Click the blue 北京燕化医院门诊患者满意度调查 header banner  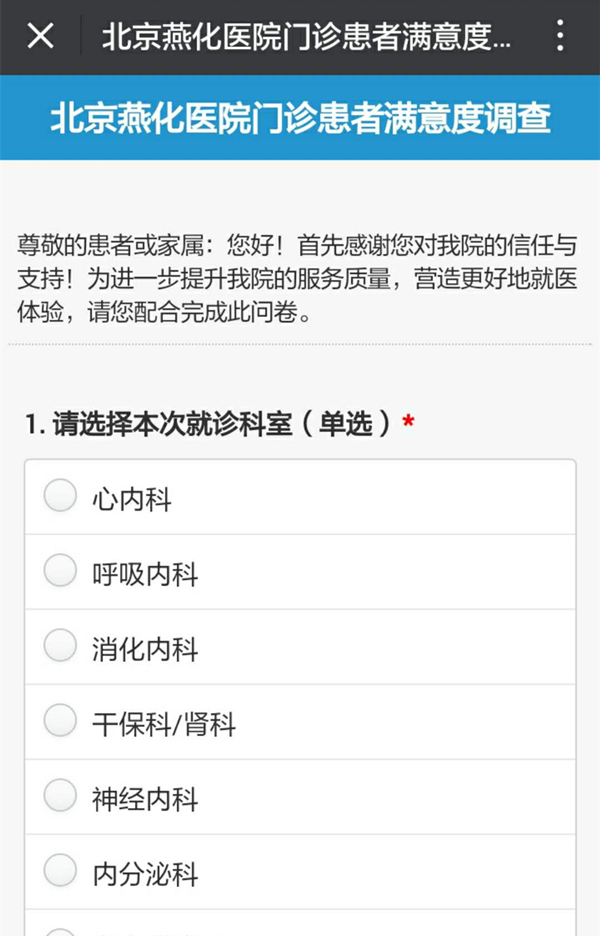(x=300, y=118)
